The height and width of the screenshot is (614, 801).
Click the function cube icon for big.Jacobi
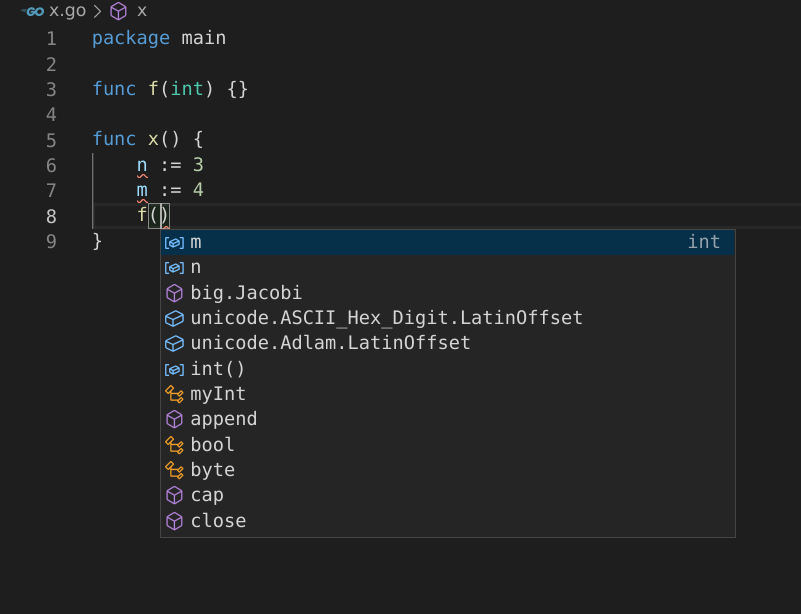[174, 293]
